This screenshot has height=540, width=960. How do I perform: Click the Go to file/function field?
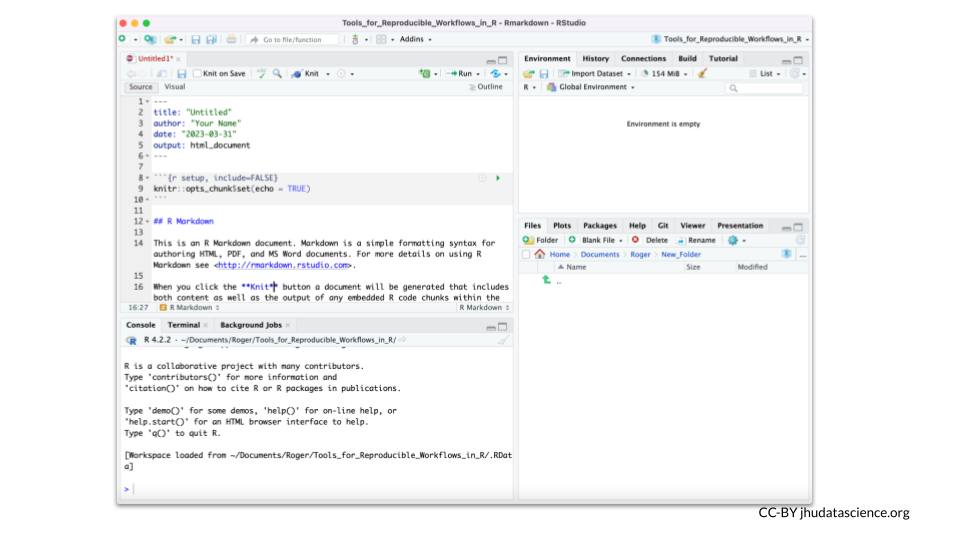(293, 40)
